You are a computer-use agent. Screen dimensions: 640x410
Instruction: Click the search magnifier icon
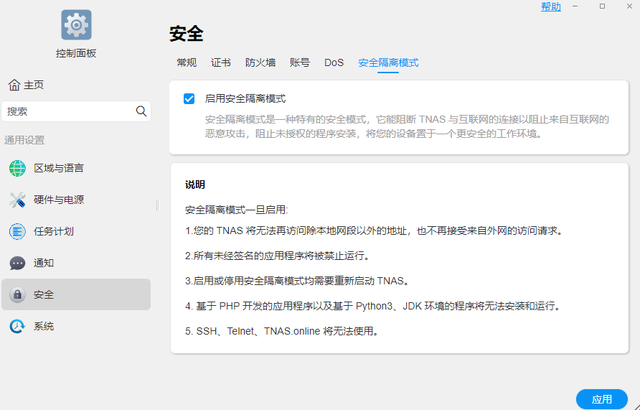[x=141, y=111]
